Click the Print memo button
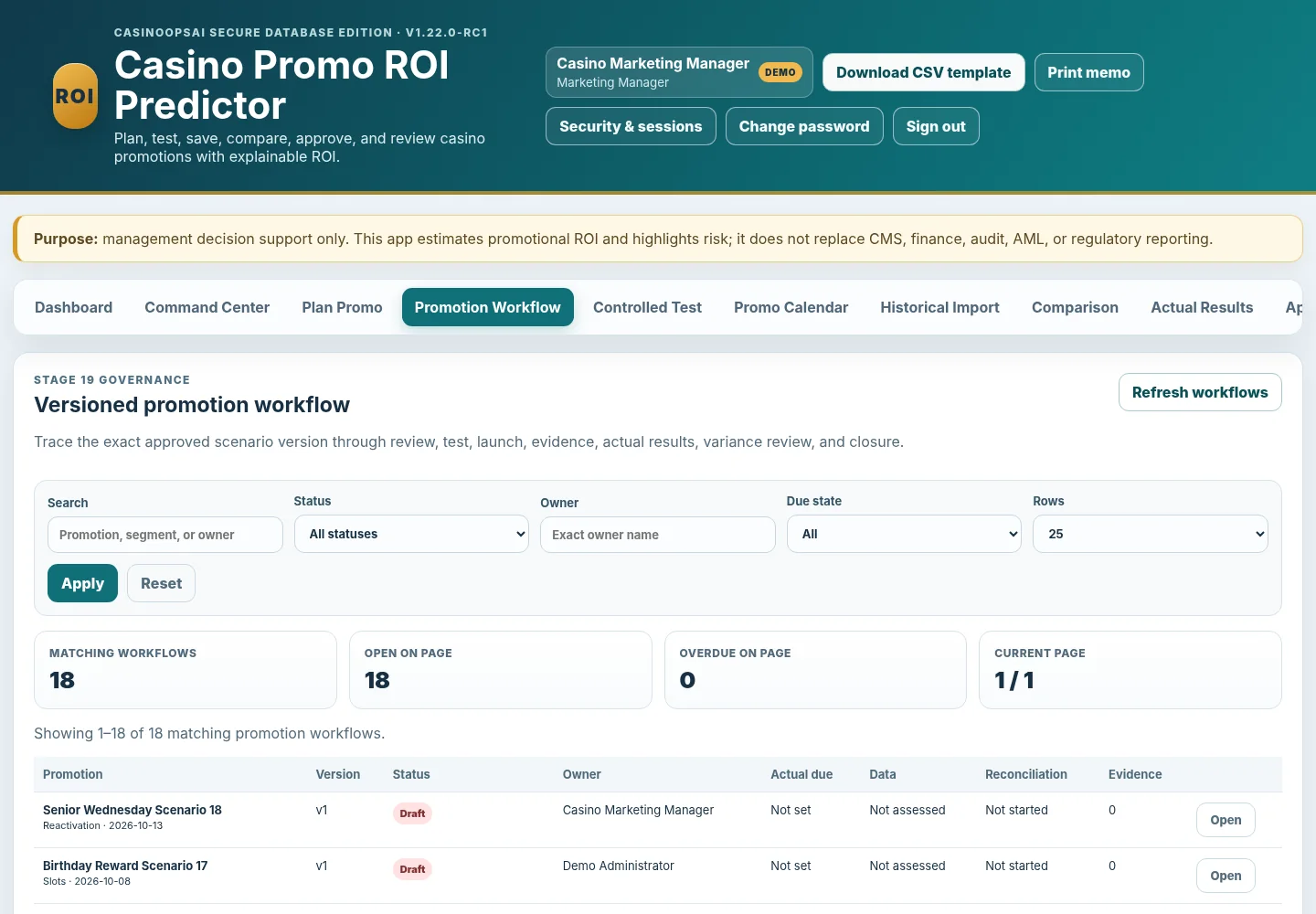 tap(1088, 72)
